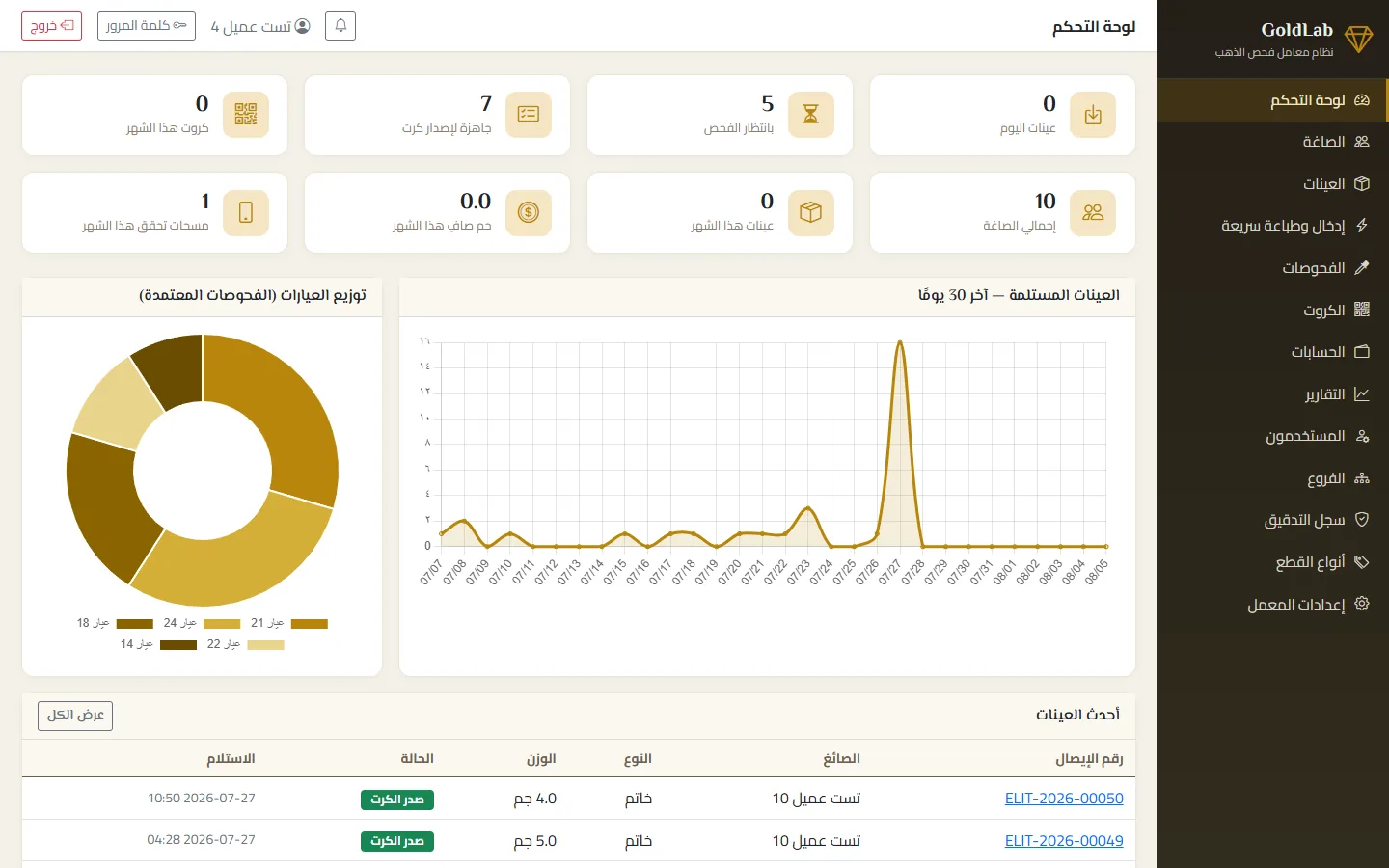Click the الحالة column header
Viewport: 1389px width, 868px height.
coord(417,759)
